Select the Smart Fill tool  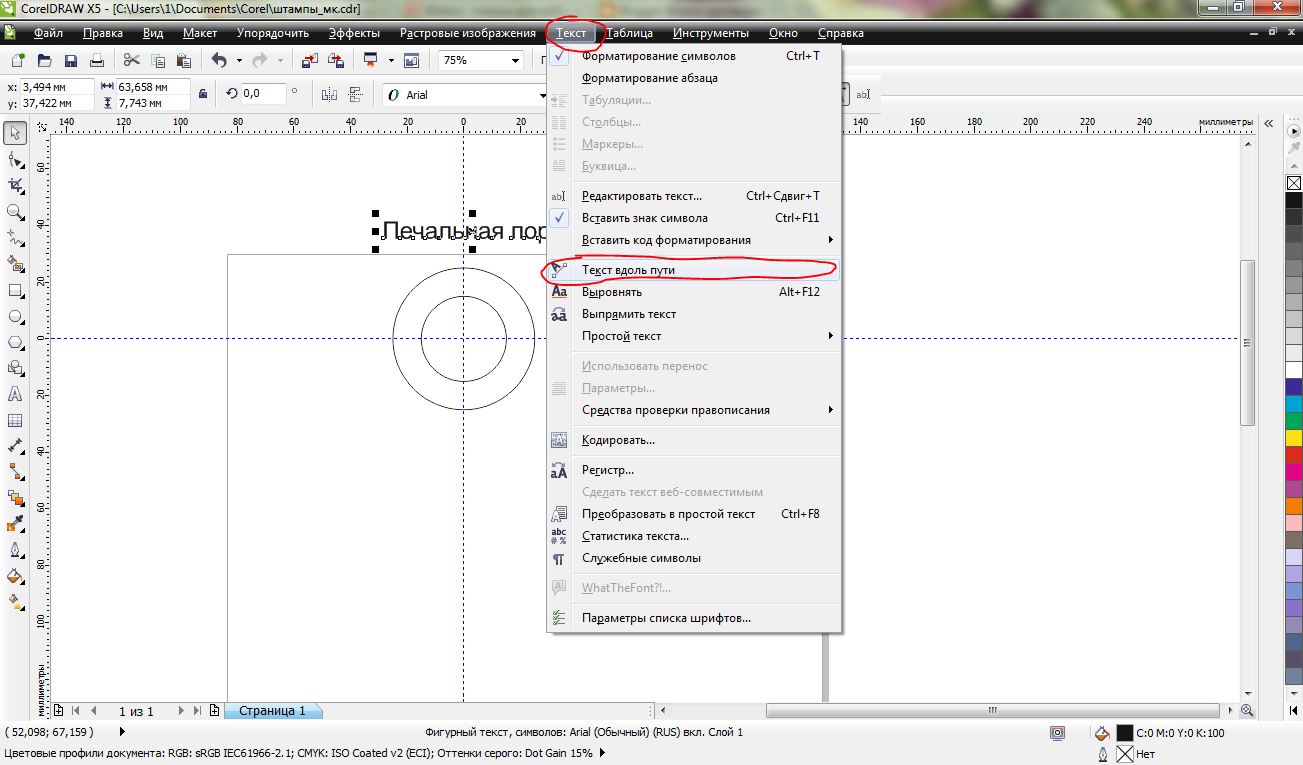coord(15,264)
